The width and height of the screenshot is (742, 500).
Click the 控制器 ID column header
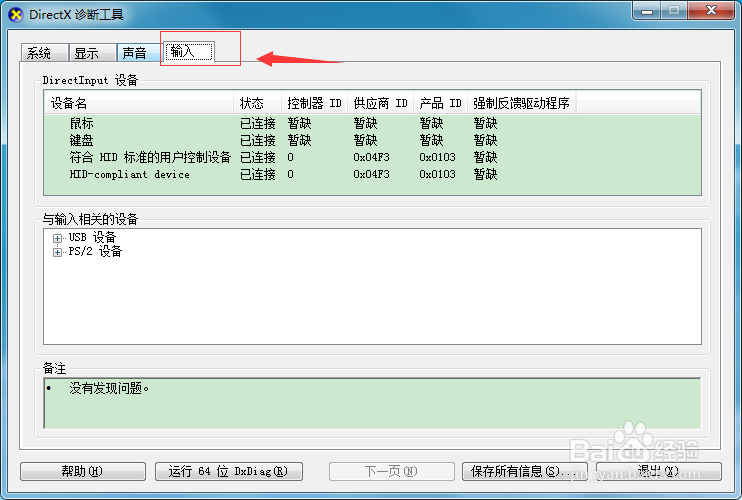click(314, 103)
